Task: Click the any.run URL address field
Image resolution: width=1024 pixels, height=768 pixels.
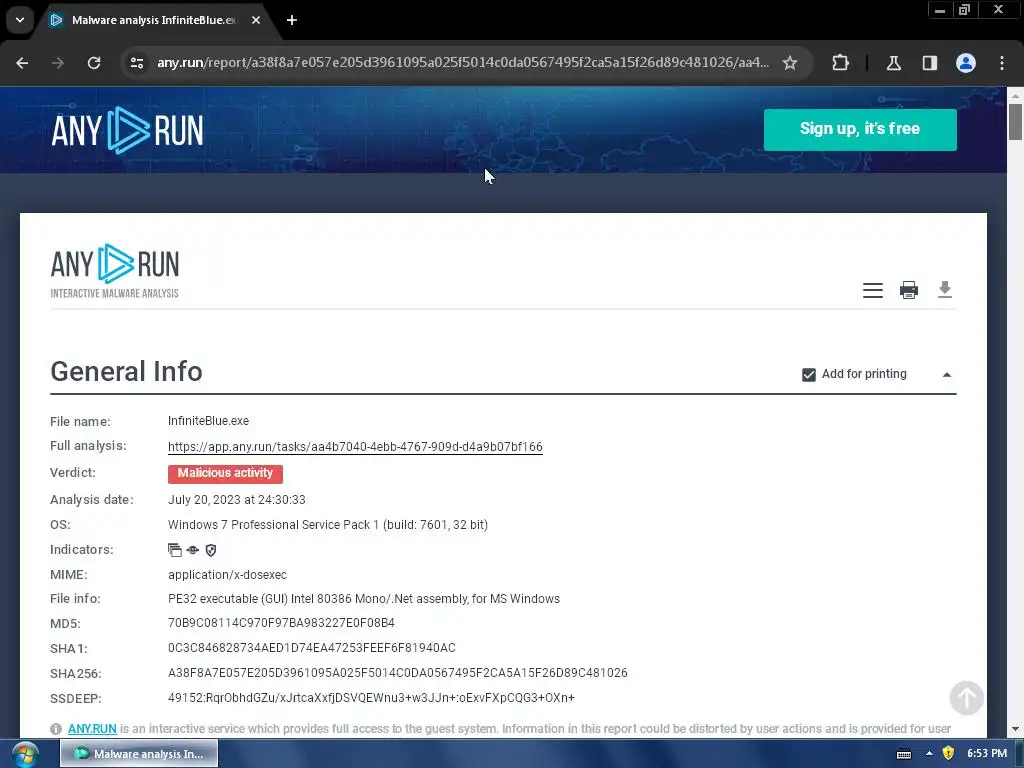Action: point(463,63)
